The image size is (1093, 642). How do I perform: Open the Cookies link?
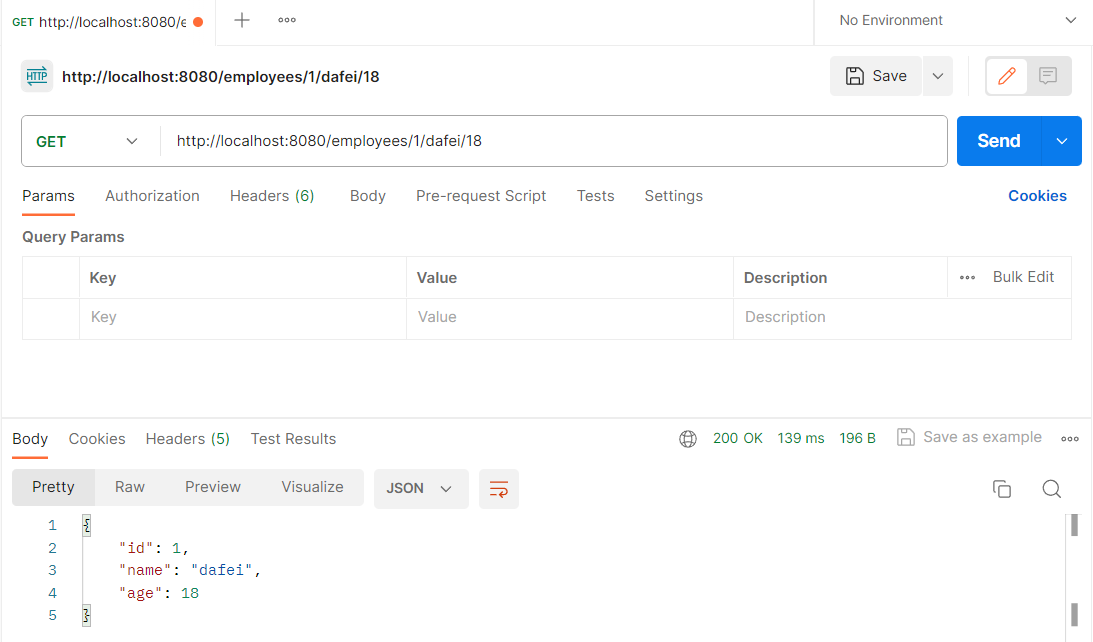[x=1037, y=196]
